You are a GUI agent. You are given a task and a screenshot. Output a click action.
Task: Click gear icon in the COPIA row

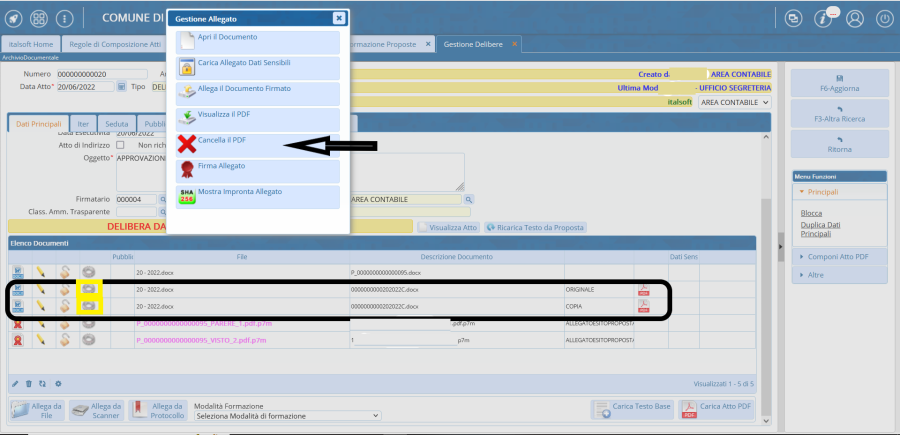click(x=89, y=306)
